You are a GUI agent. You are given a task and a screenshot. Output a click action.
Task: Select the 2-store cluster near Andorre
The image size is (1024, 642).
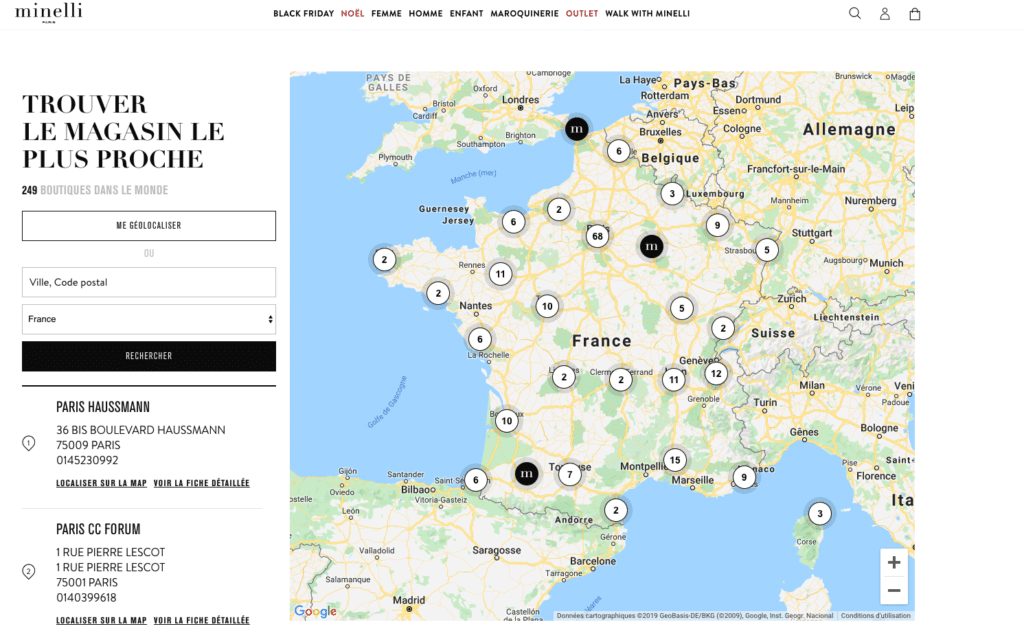615,510
